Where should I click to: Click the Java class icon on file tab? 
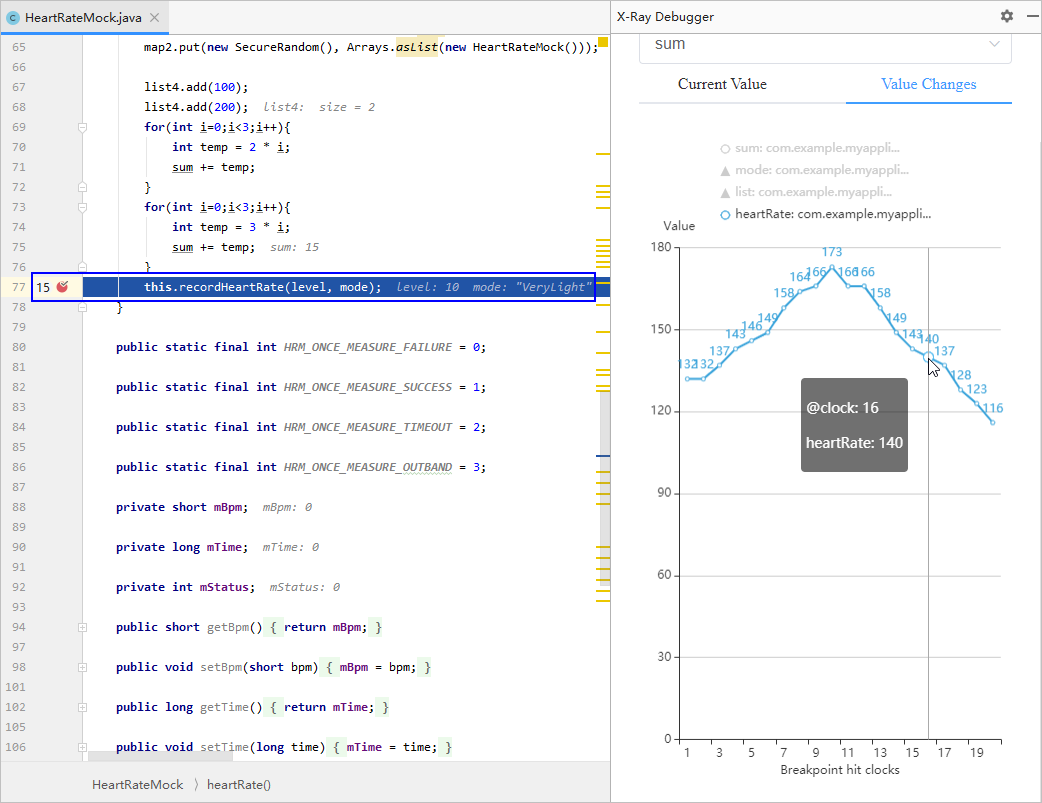click(13, 18)
